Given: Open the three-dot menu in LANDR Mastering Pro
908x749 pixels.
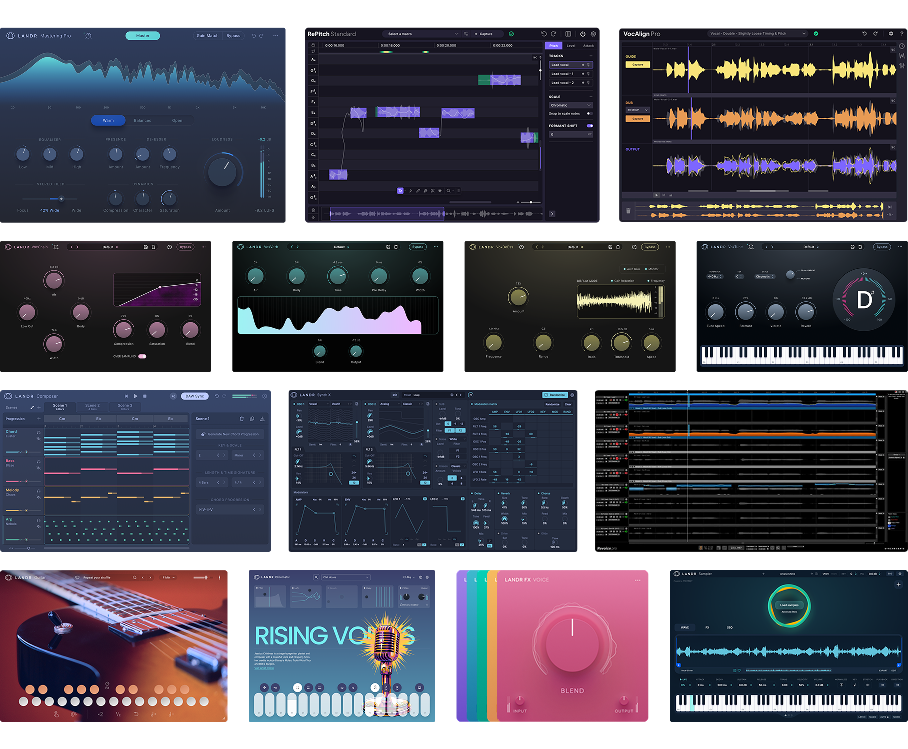Looking at the screenshot, I should point(276,36).
